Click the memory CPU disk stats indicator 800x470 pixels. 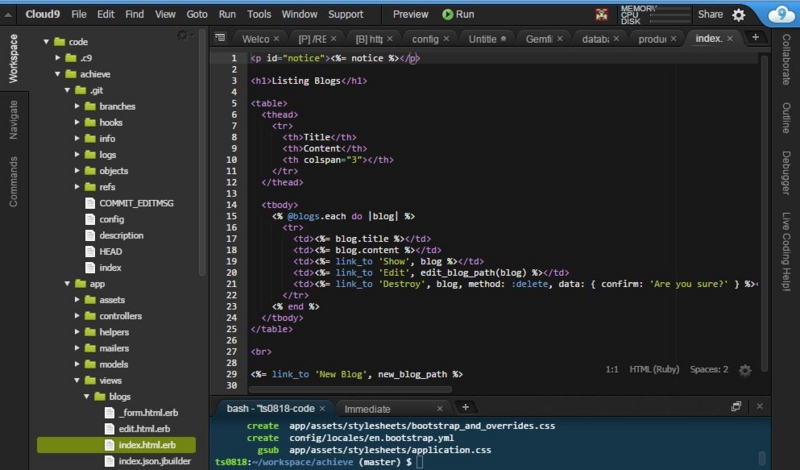point(655,15)
